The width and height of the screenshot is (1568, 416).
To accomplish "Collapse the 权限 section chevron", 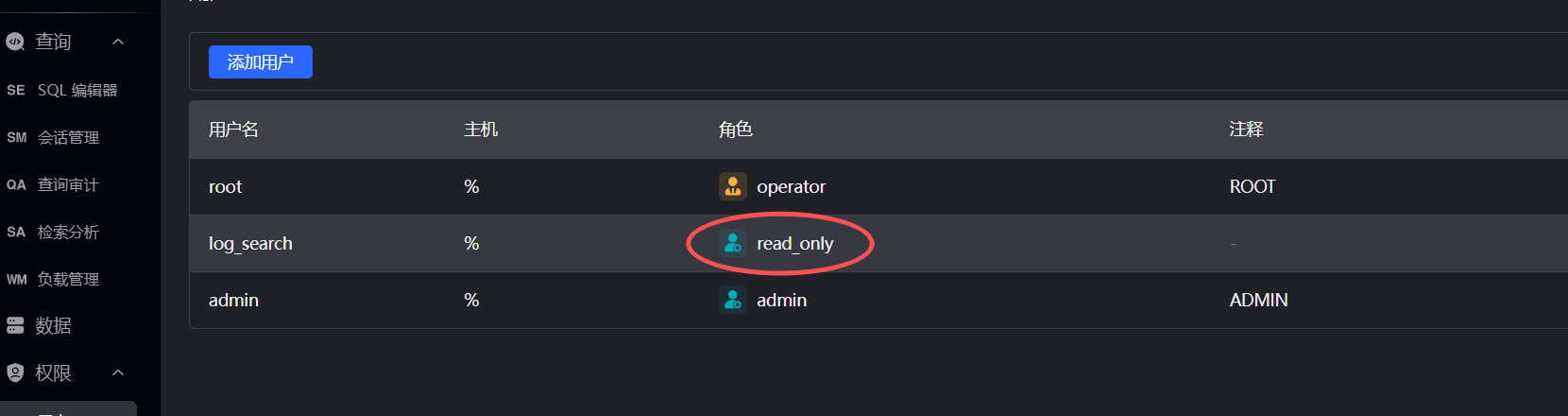I will coord(118,373).
